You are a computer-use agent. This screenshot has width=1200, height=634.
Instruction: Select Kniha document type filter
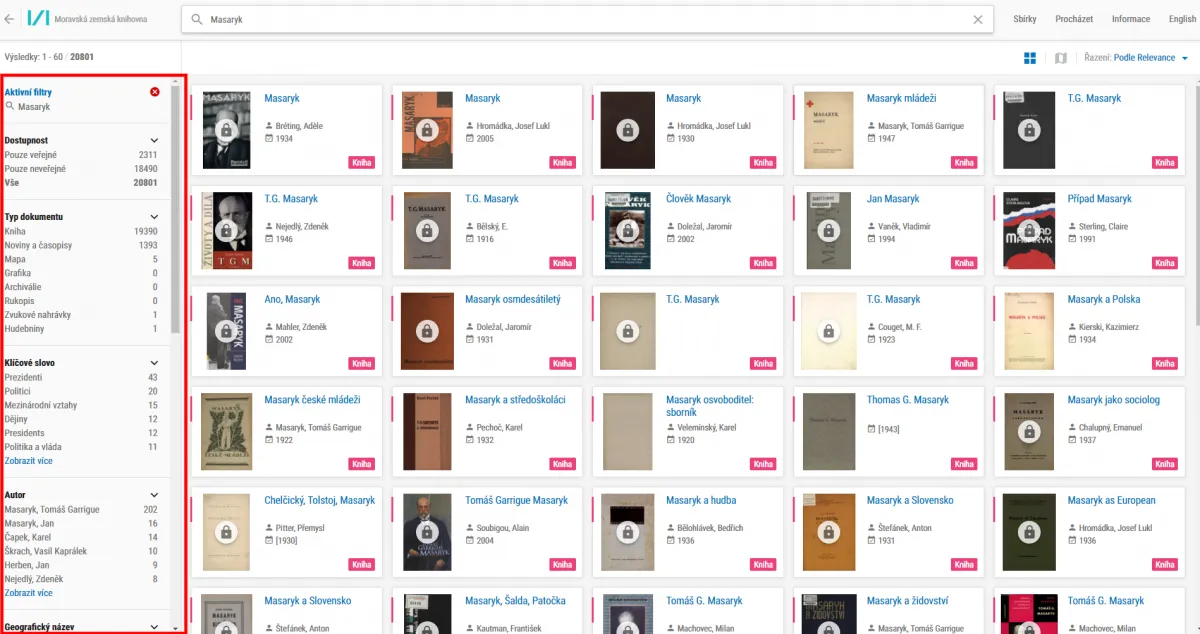[15, 231]
